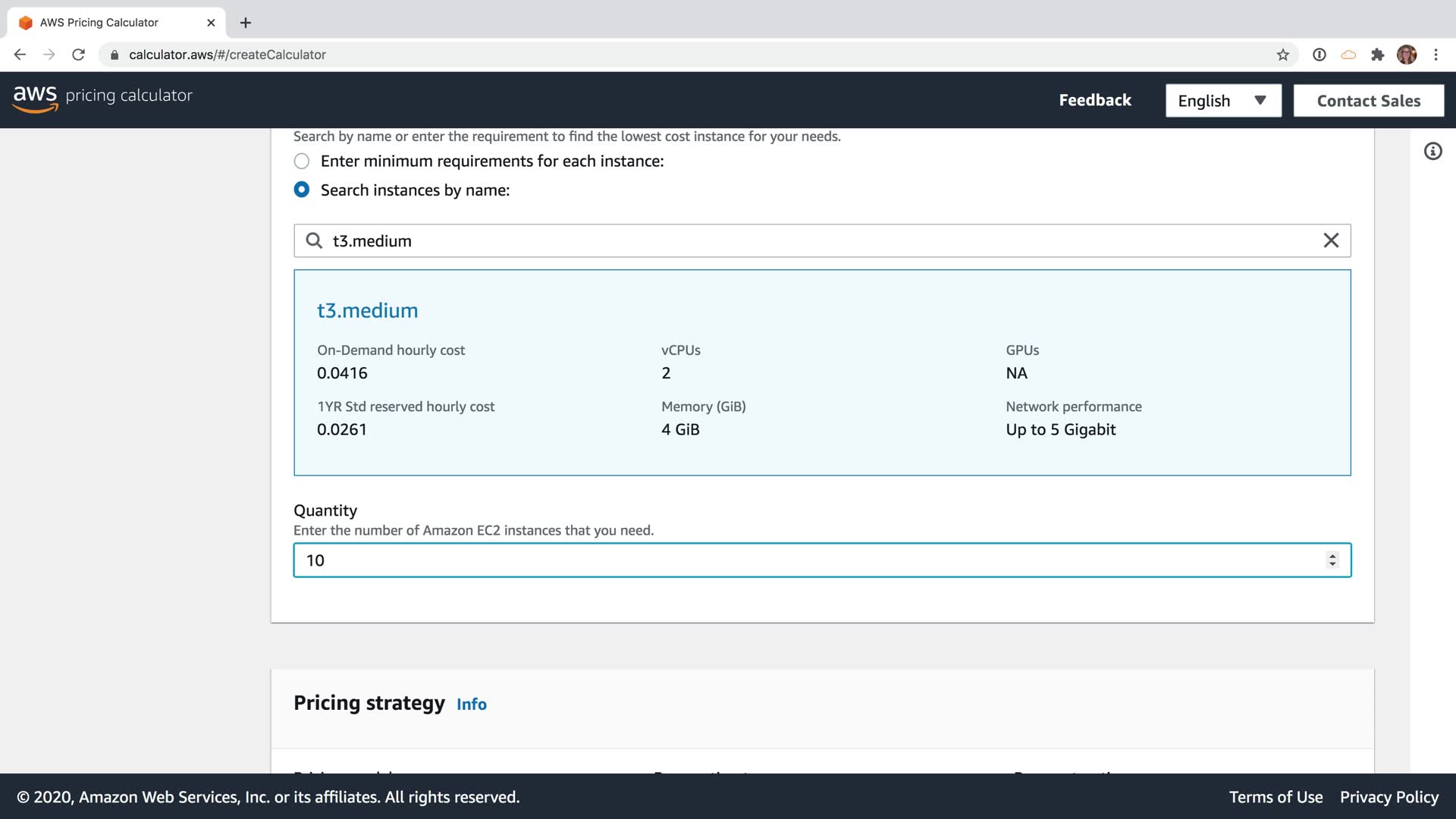The height and width of the screenshot is (819, 1456).
Task: Open the English language dropdown
Action: [x=1222, y=101]
